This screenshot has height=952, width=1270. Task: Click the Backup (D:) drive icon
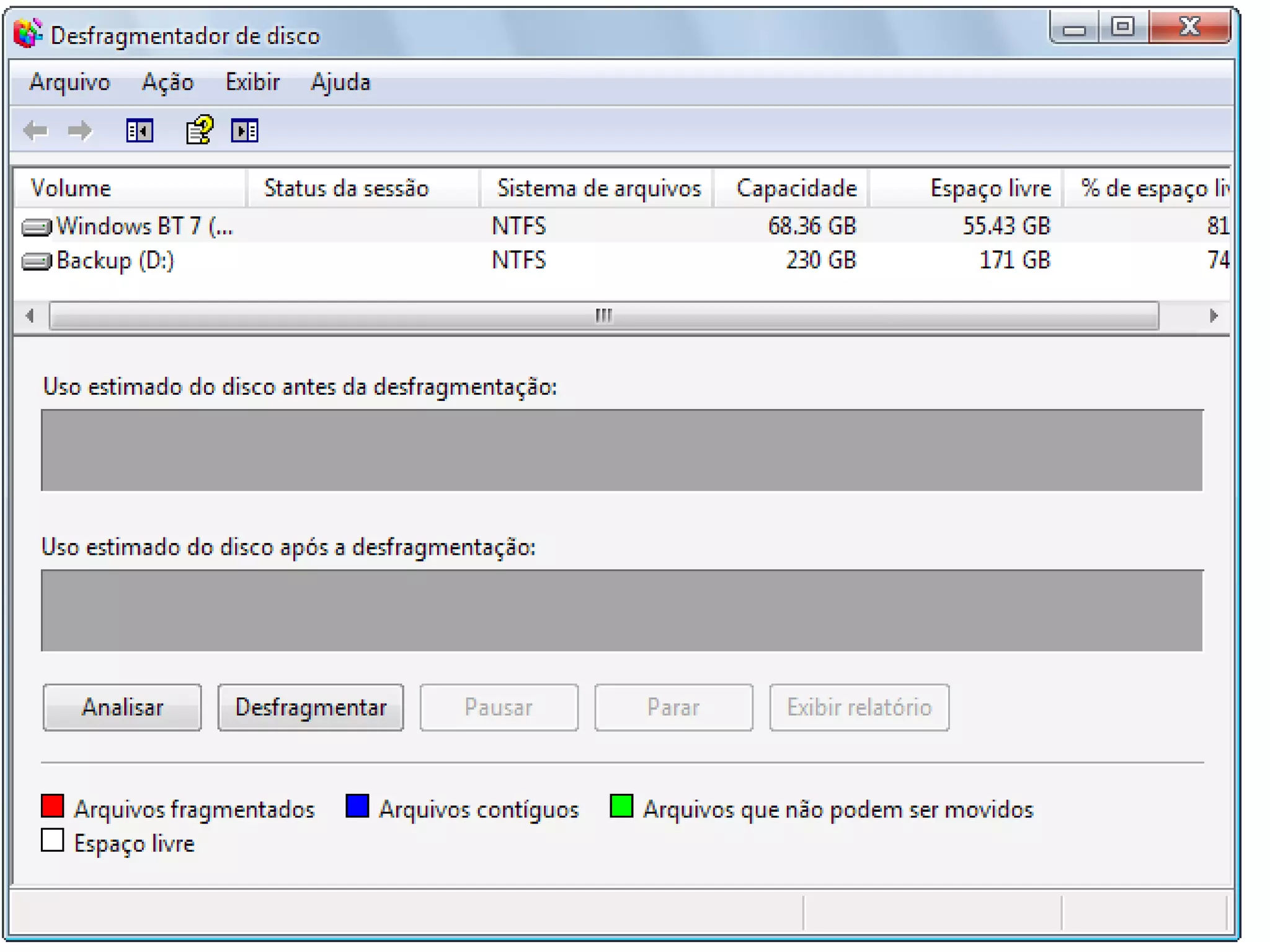tap(37, 261)
